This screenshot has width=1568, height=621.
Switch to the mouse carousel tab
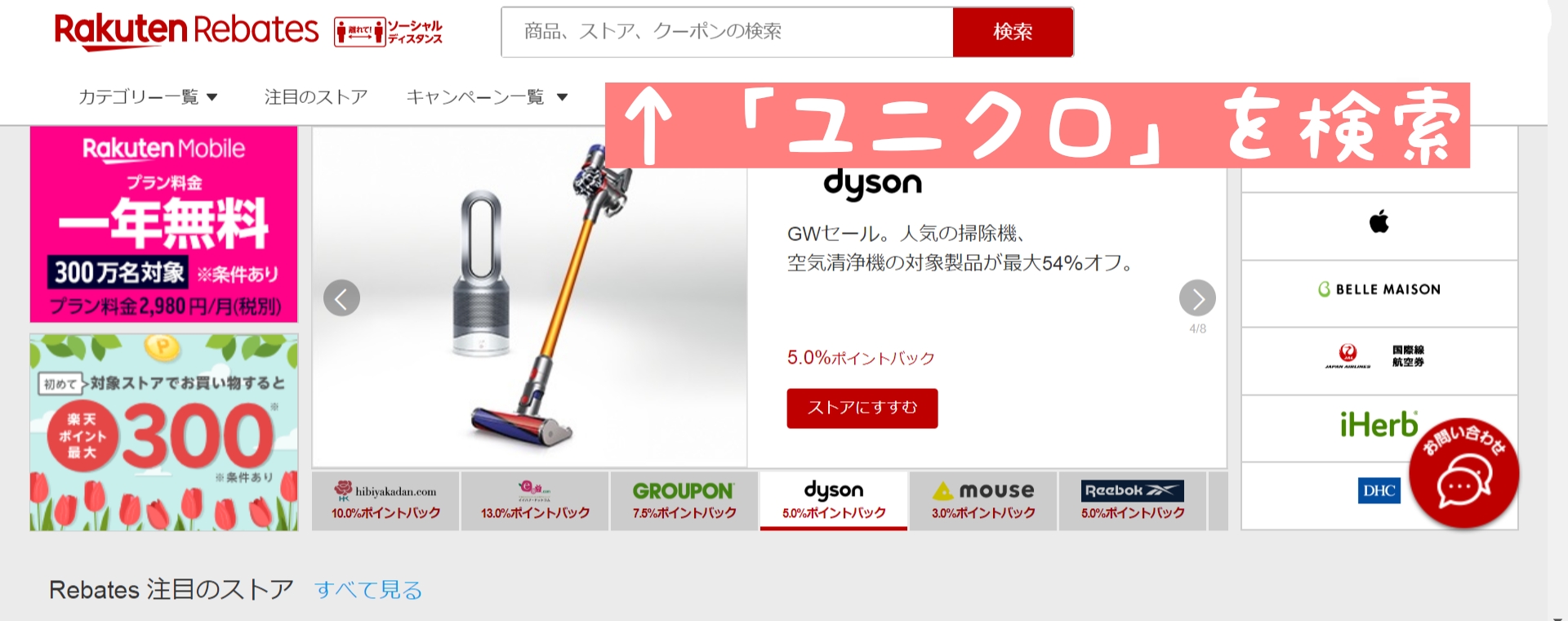pos(983,501)
